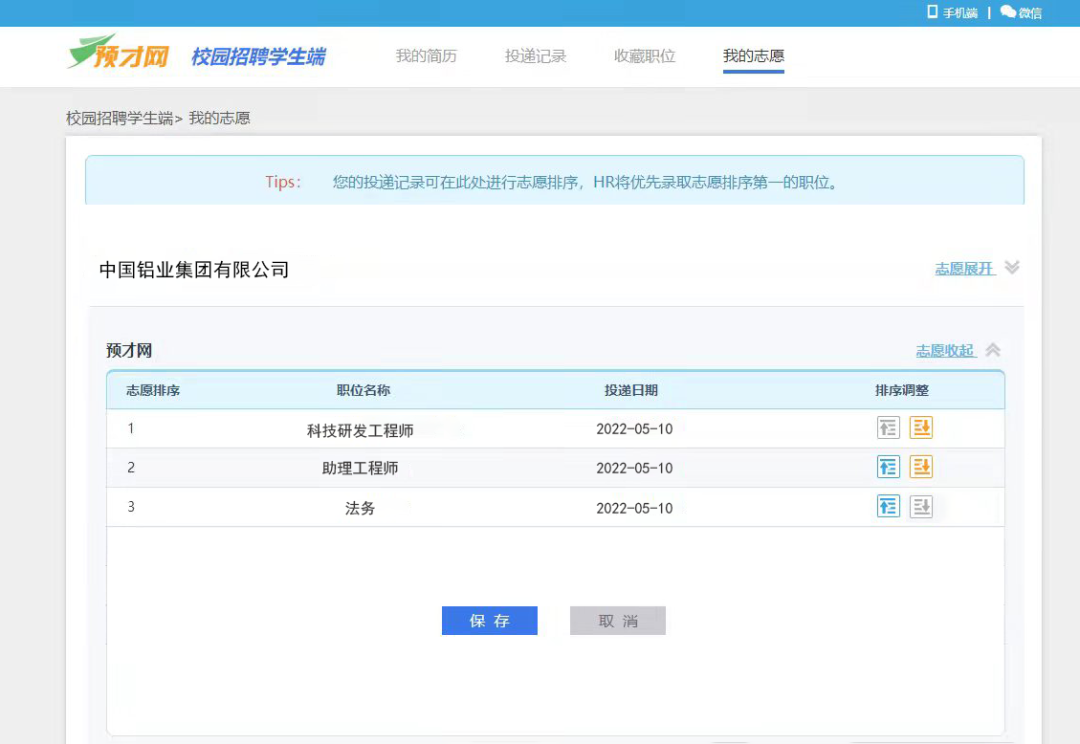
Task: Go to the 收藏职位 tab
Action: tap(645, 56)
